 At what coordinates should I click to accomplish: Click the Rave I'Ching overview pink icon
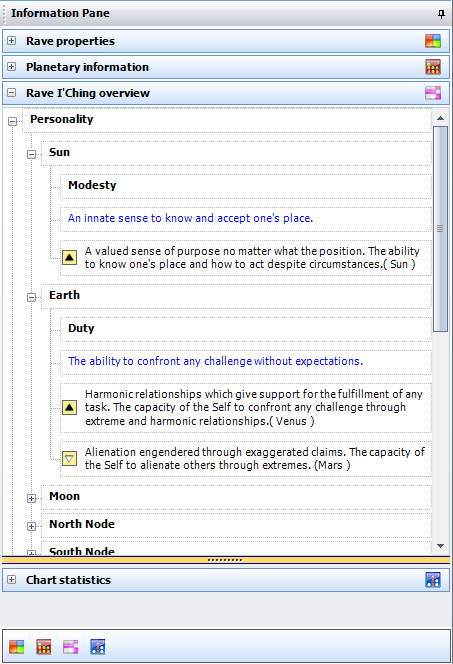433,93
